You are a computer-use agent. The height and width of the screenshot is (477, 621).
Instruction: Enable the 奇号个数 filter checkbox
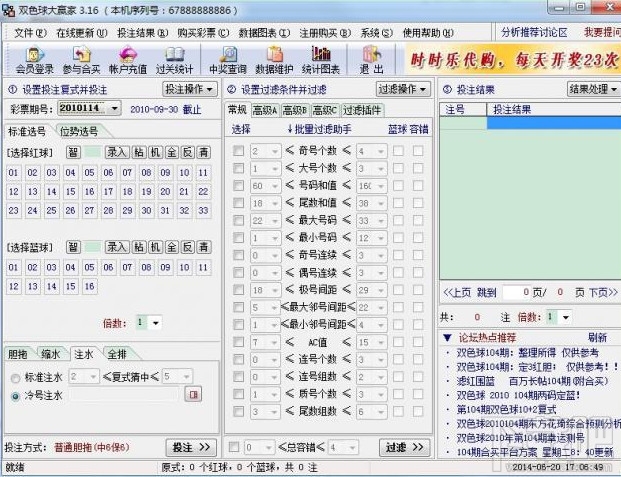pos(238,151)
